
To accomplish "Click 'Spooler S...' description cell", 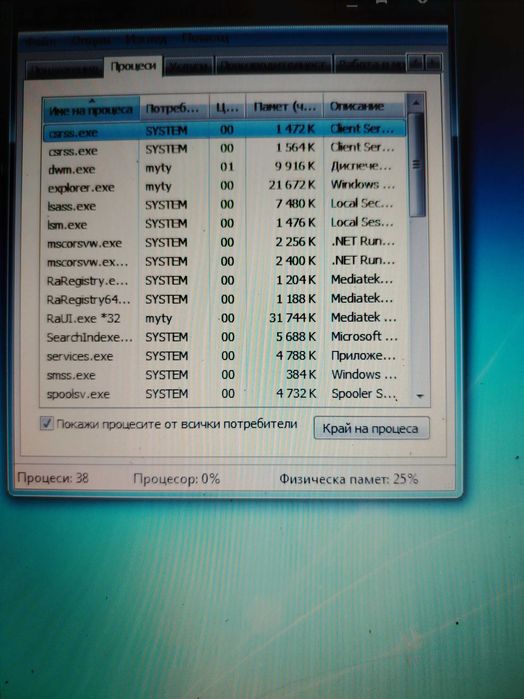I will tap(364, 394).
